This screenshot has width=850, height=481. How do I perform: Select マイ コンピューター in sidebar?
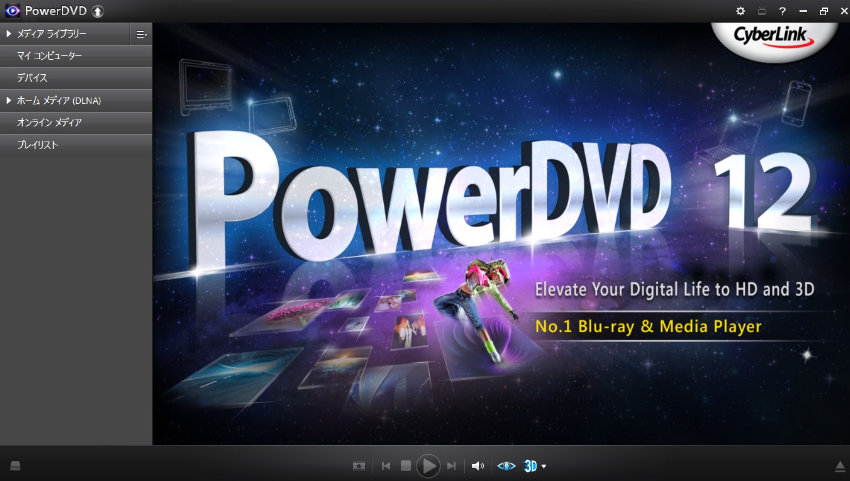pyautogui.click(x=76, y=56)
